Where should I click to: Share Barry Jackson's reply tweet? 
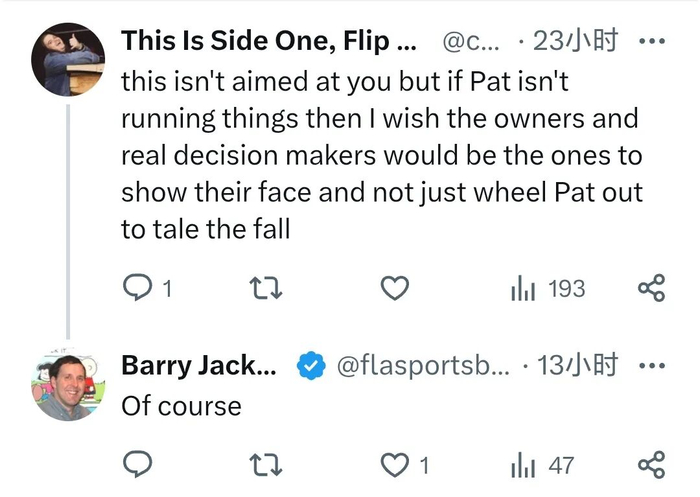(651, 464)
